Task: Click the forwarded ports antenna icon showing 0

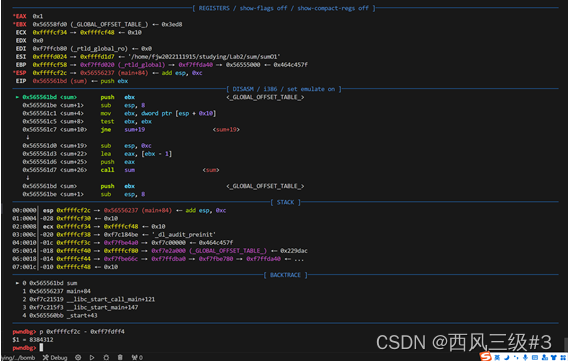Action: point(137,358)
